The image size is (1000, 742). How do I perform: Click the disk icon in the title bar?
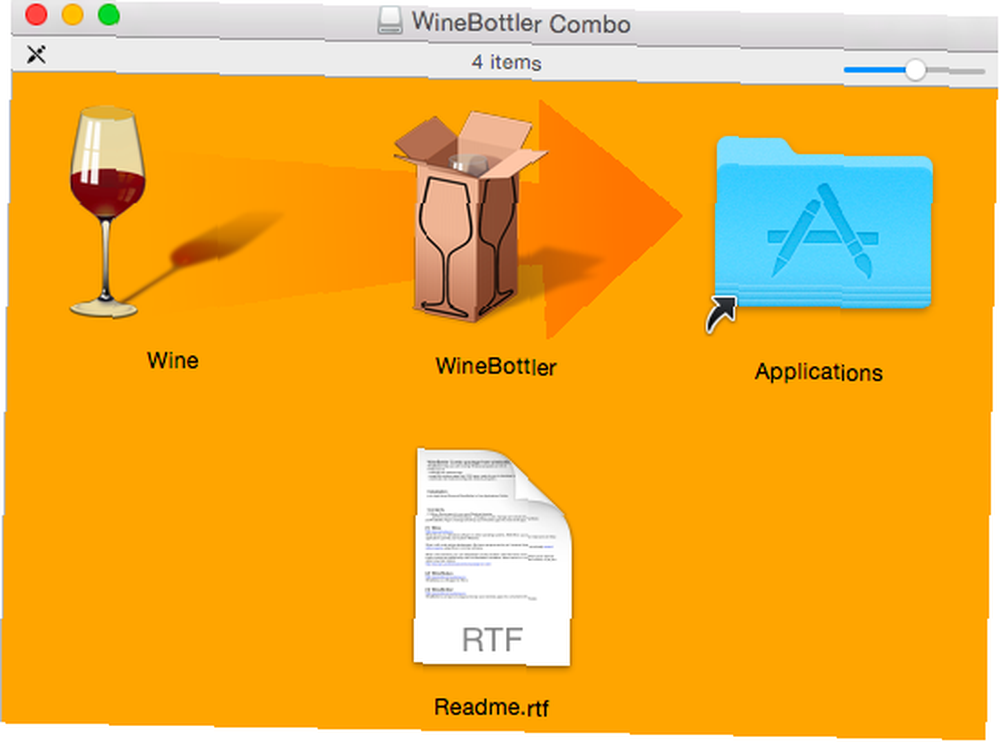coord(390,20)
